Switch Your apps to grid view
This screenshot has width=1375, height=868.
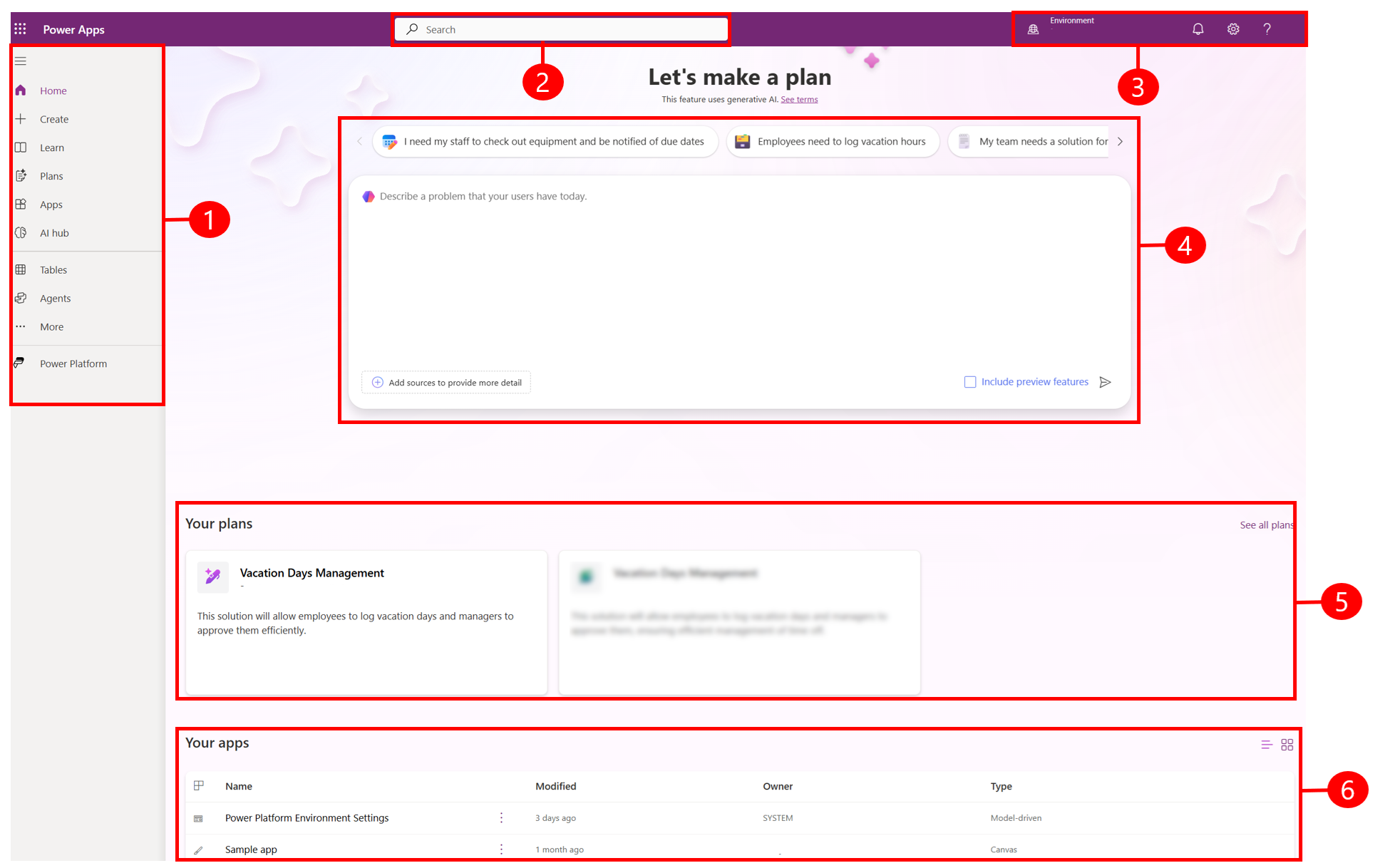tap(1287, 745)
